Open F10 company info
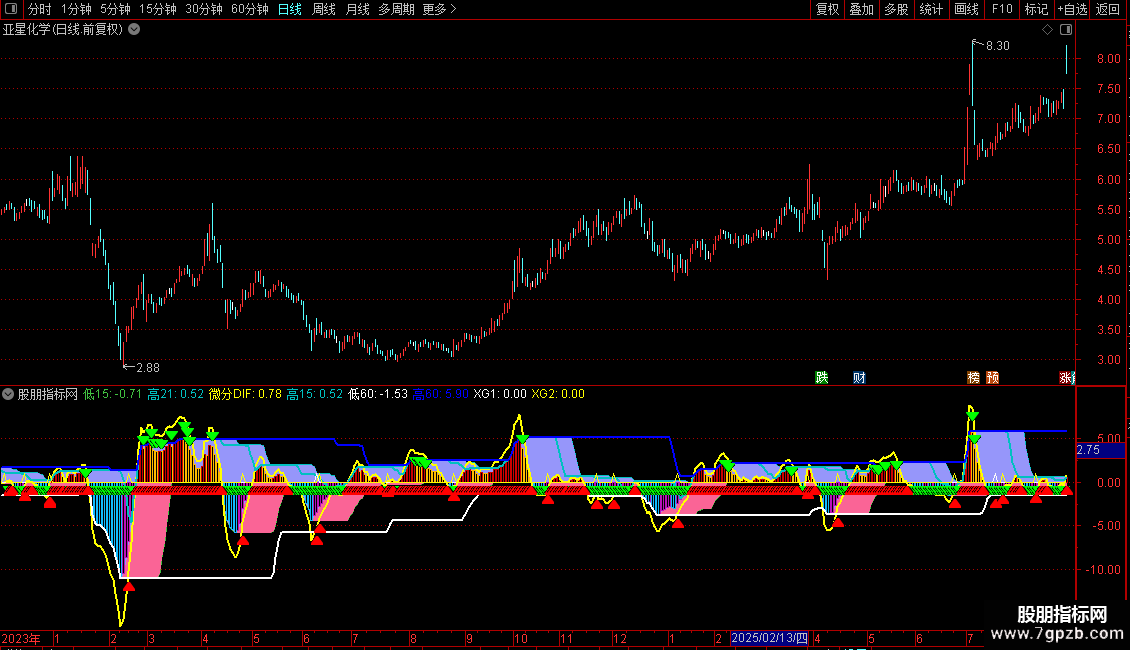Screen dimensions: 1130x650 (x=1002, y=9)
